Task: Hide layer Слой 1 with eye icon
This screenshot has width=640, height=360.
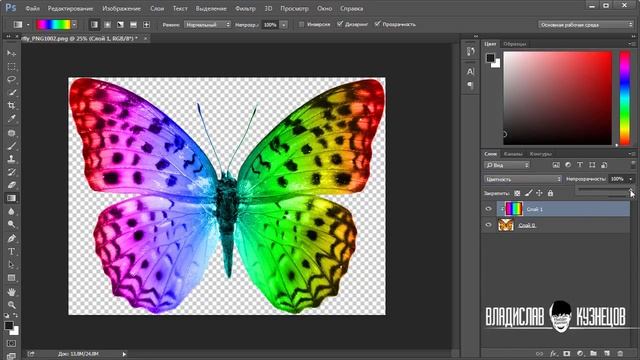Action: [489, 209]
